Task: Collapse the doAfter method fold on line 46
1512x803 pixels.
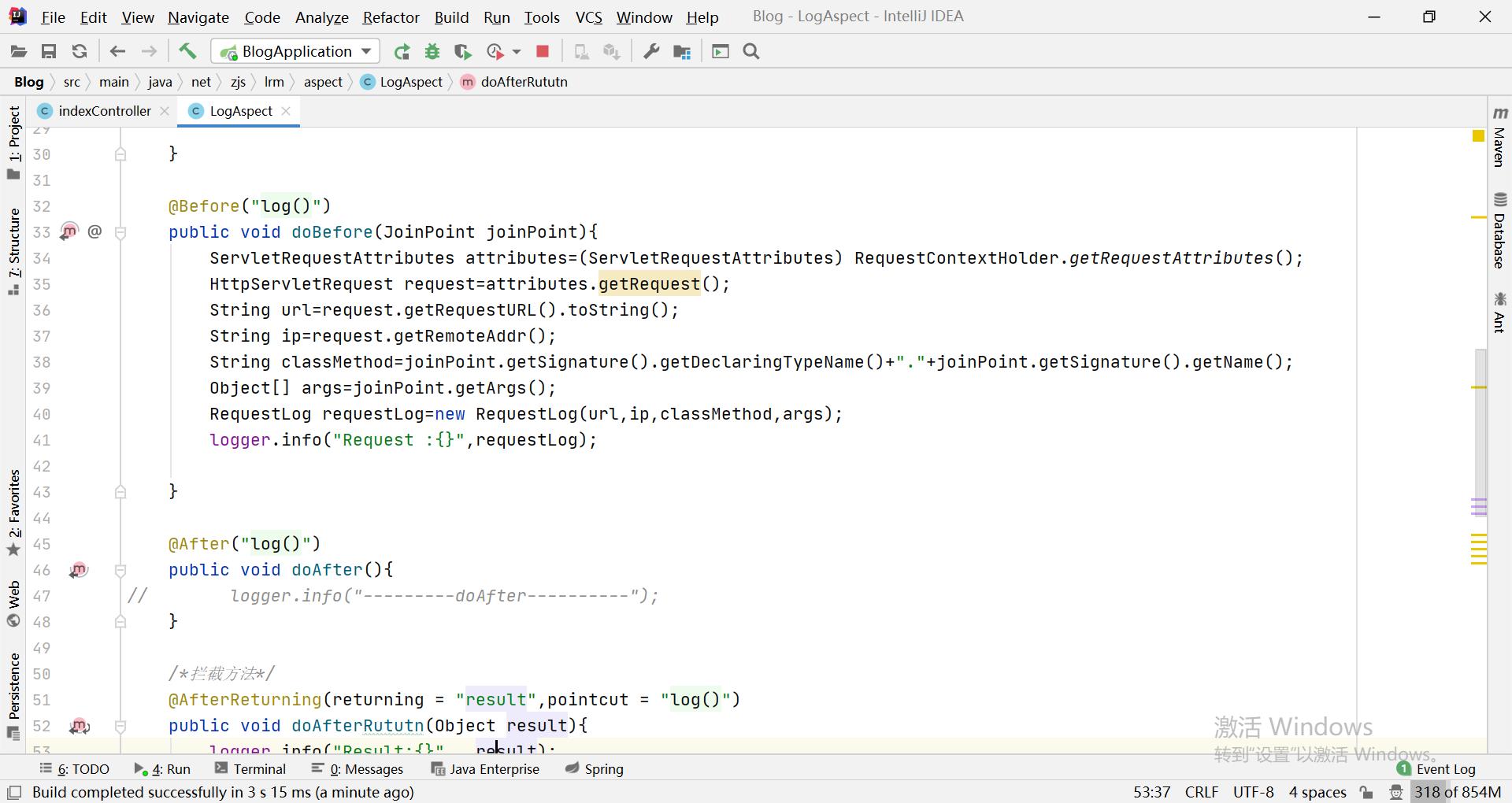Action: [120, 570]
